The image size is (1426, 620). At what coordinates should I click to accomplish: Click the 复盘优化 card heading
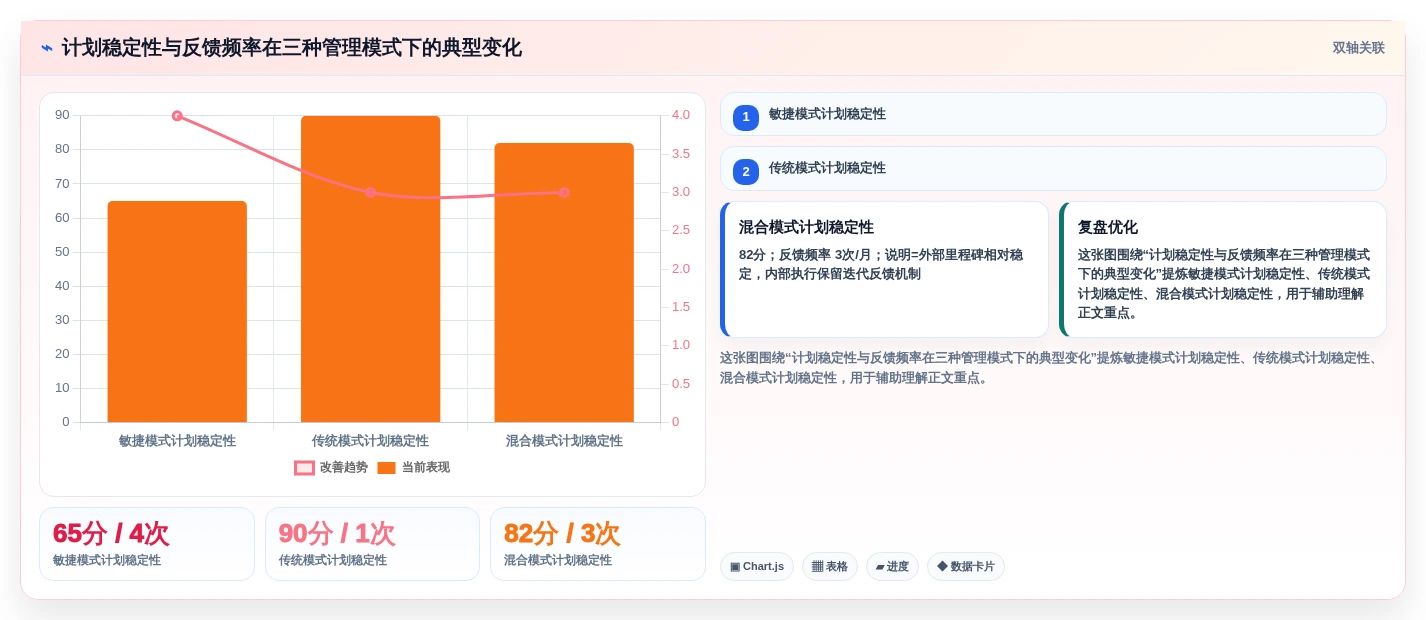tap(1108, 227)
